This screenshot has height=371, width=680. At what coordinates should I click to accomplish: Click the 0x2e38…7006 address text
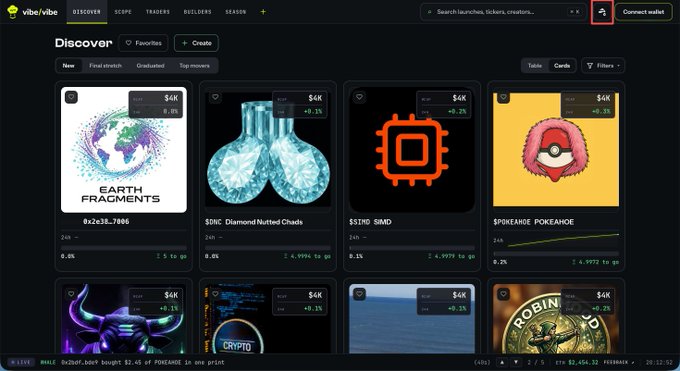106,221
